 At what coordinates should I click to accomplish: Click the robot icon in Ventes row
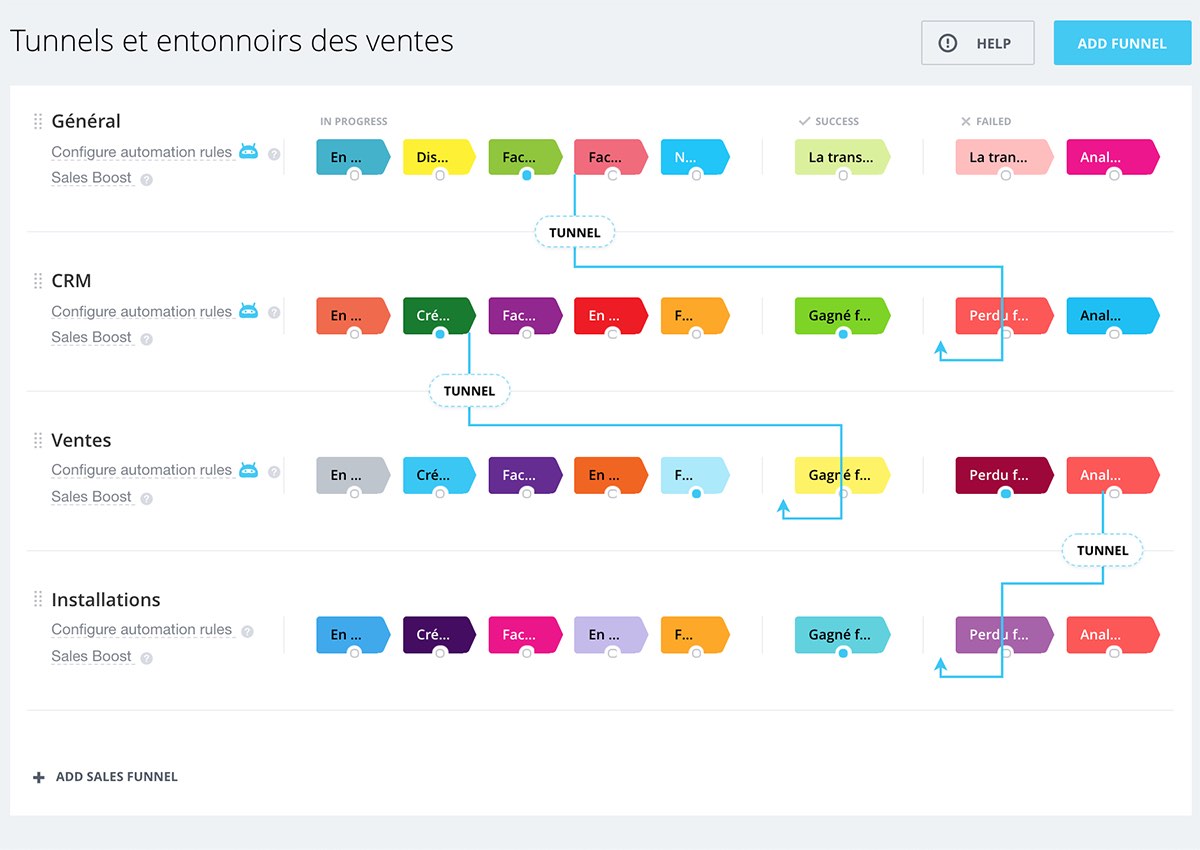[248, 470]
